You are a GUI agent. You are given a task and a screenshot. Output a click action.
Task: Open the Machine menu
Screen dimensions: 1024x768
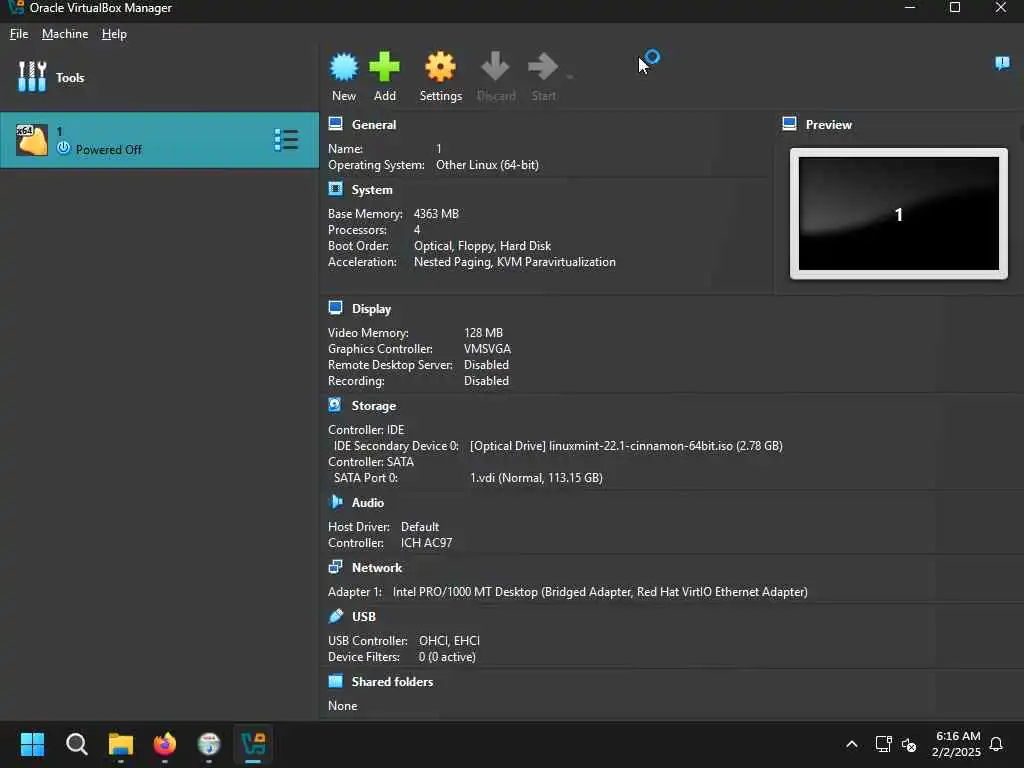coord(65,34)
